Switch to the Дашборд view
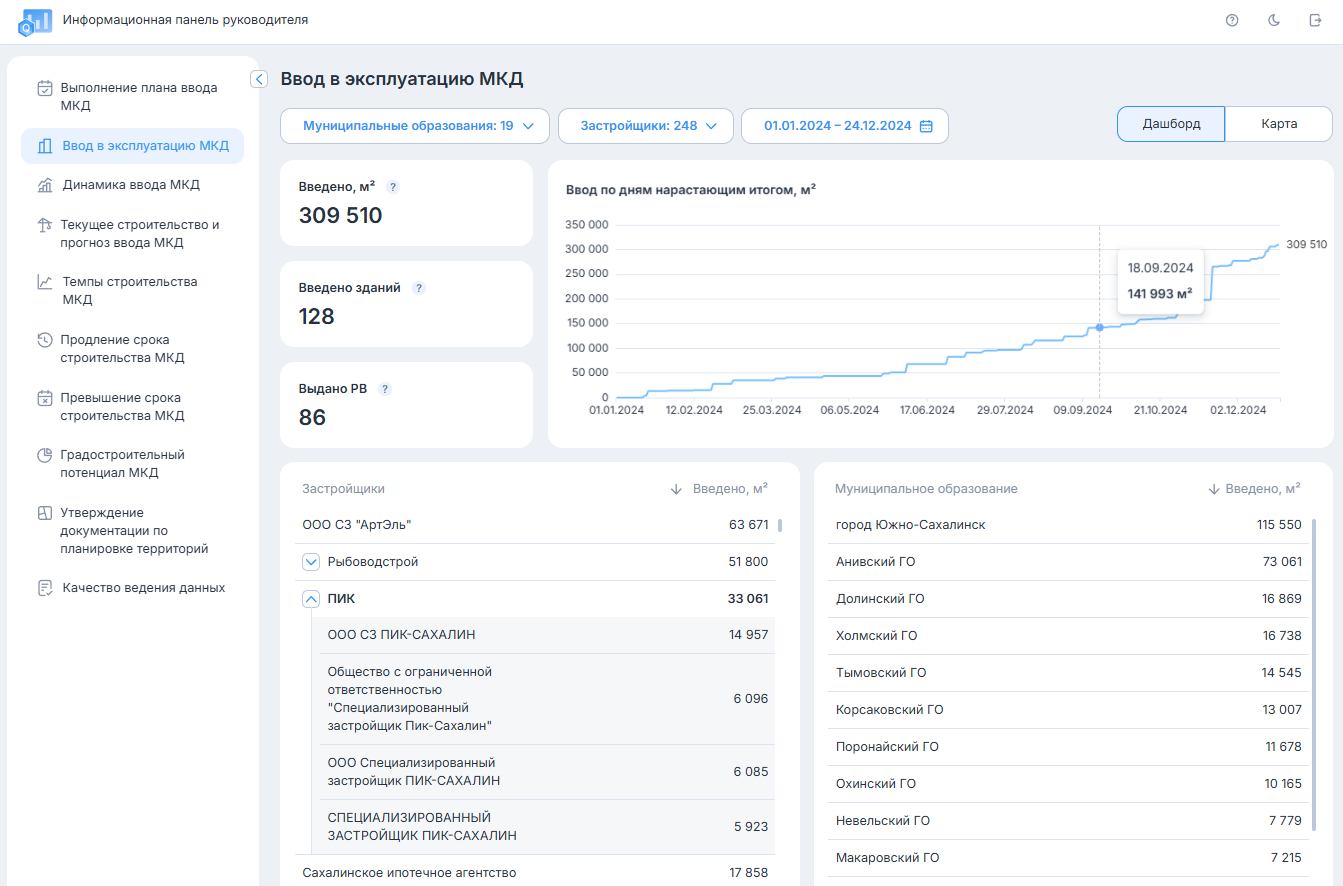 point(1171,124)
